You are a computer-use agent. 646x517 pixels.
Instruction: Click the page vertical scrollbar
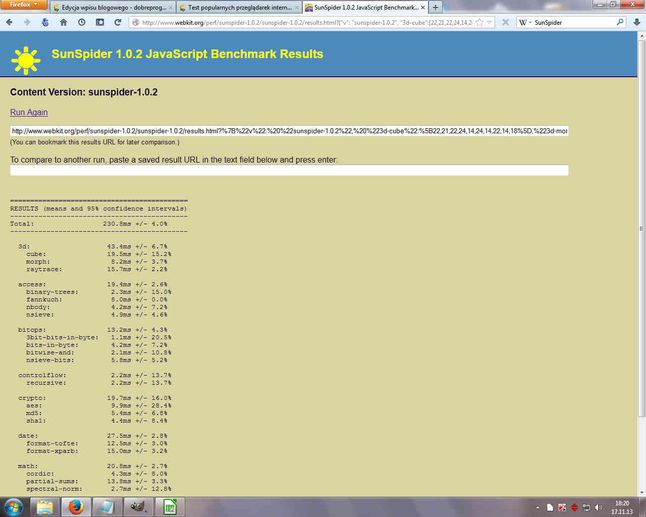[x=641, y=229]
